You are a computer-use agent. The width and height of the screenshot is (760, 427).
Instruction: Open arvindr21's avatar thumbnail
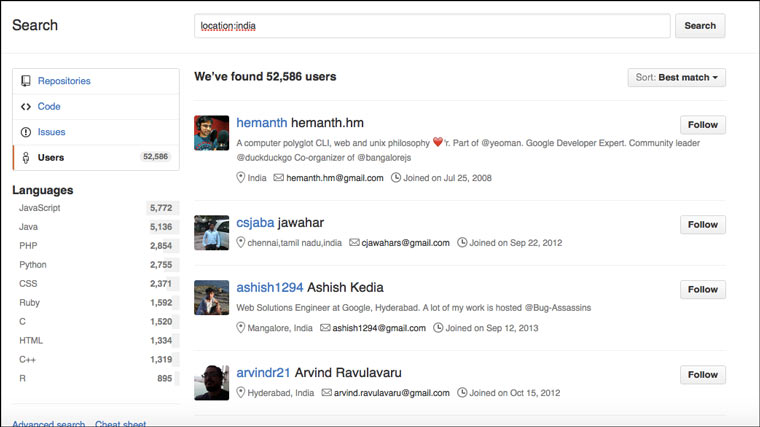[211, 382]
